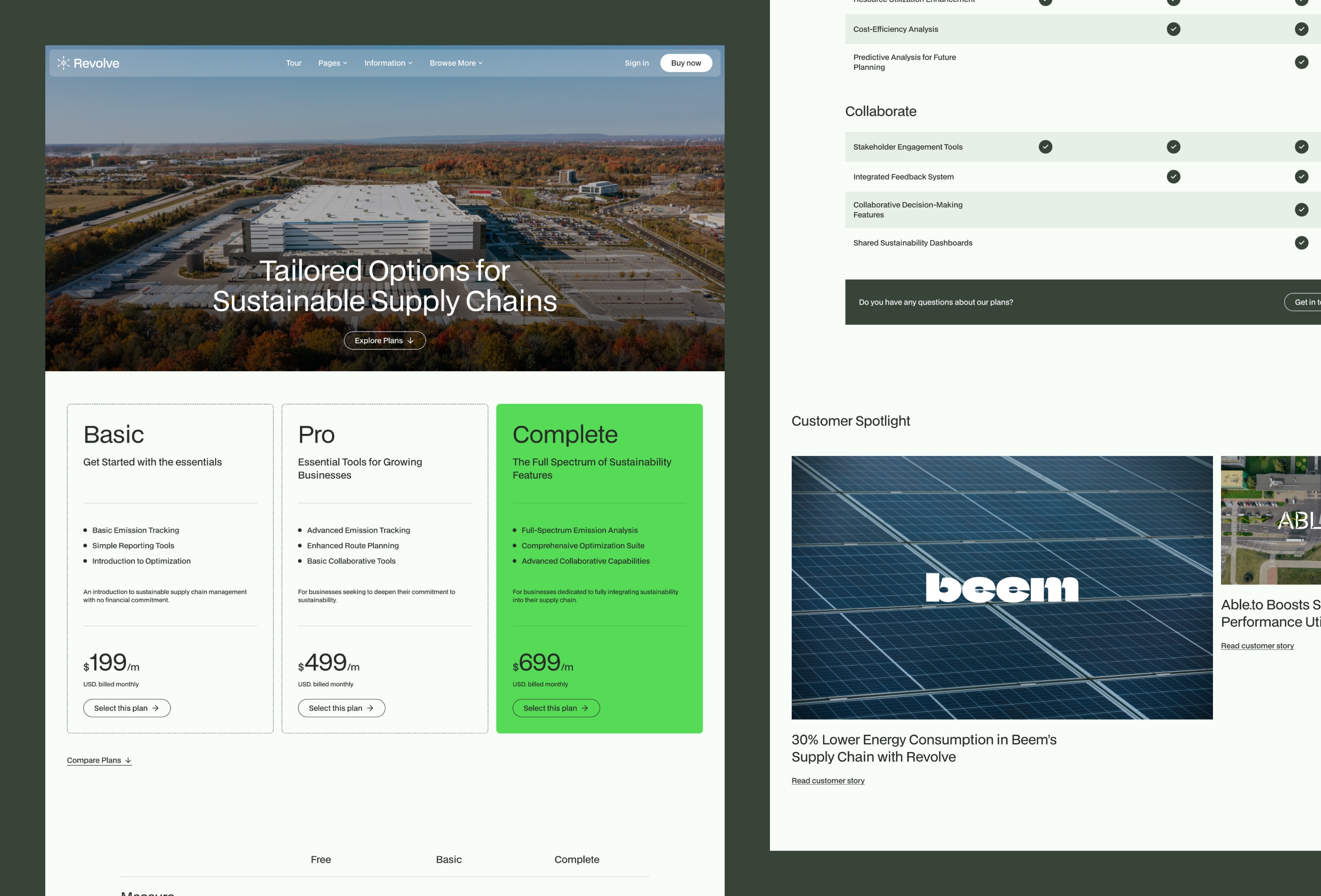Click the down arrow next to Compare Plans

point(128,760)
